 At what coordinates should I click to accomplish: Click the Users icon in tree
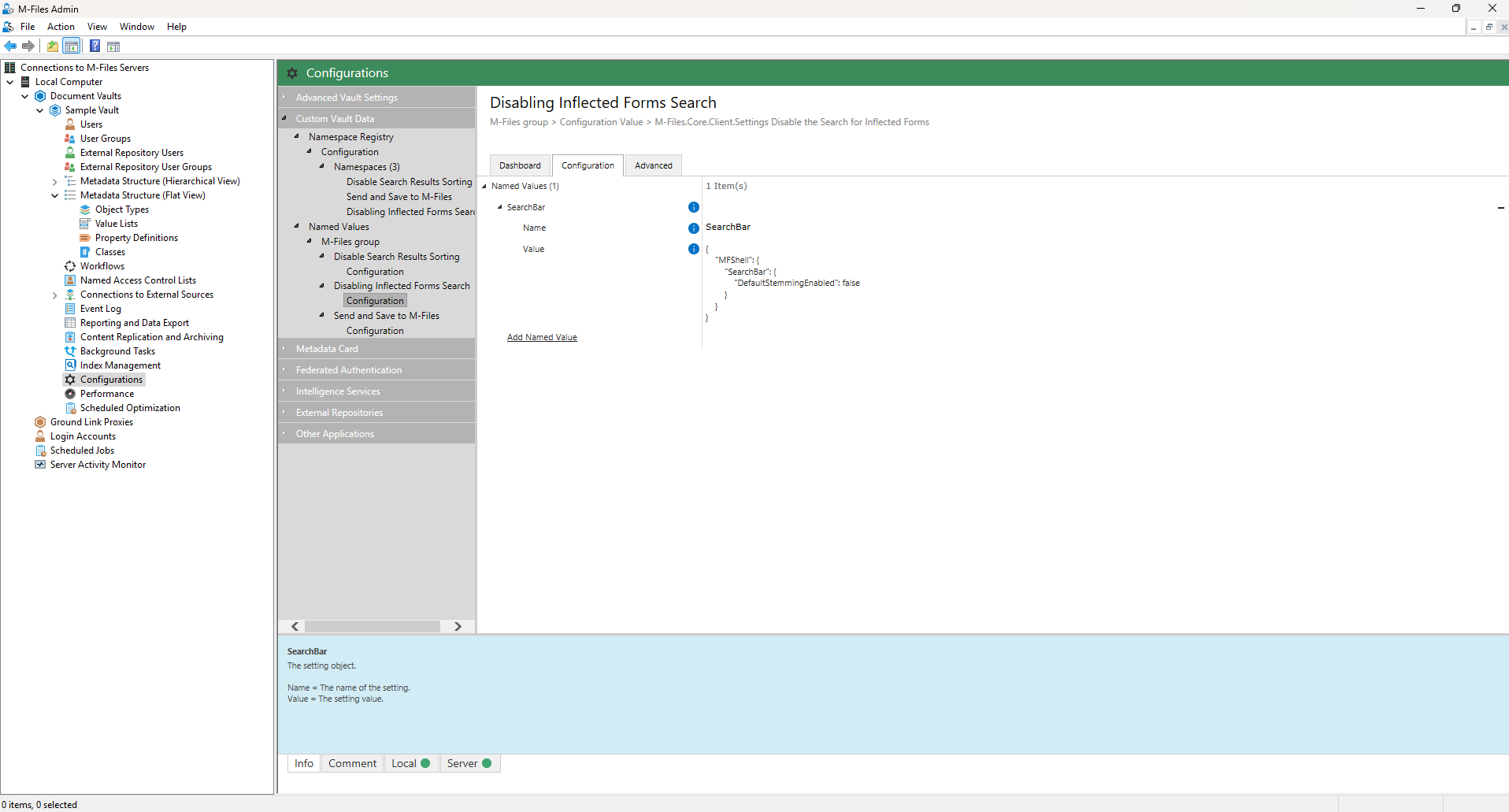(x=70, y=124)
